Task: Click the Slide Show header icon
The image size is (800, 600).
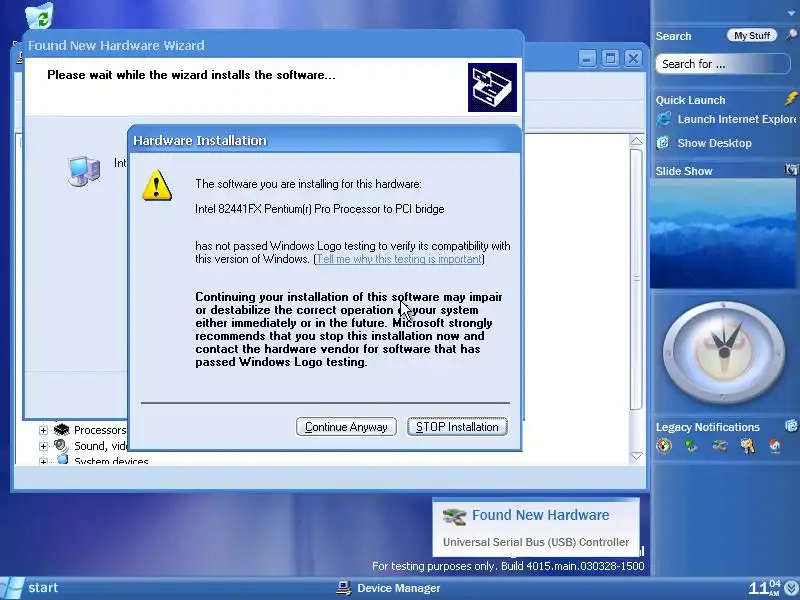Action: (x=791, y=170)
